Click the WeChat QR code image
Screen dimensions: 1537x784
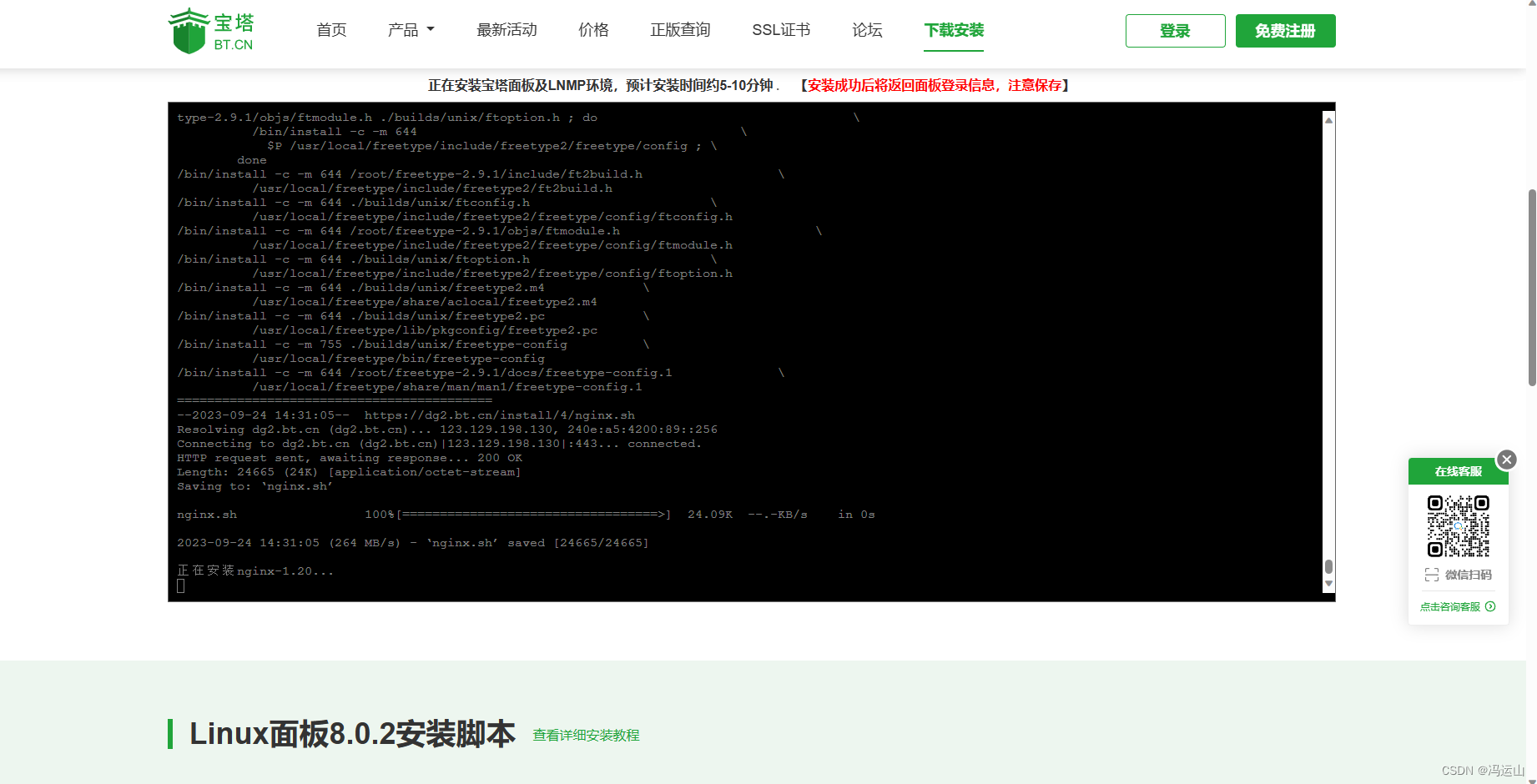[x=1458, y=525]
